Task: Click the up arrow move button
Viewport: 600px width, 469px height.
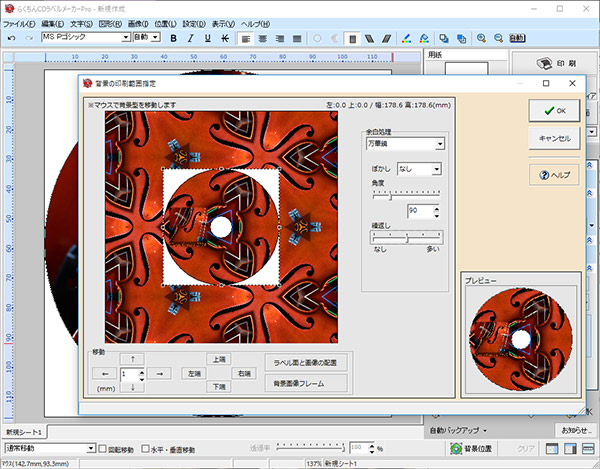Action: coord(131,358)
